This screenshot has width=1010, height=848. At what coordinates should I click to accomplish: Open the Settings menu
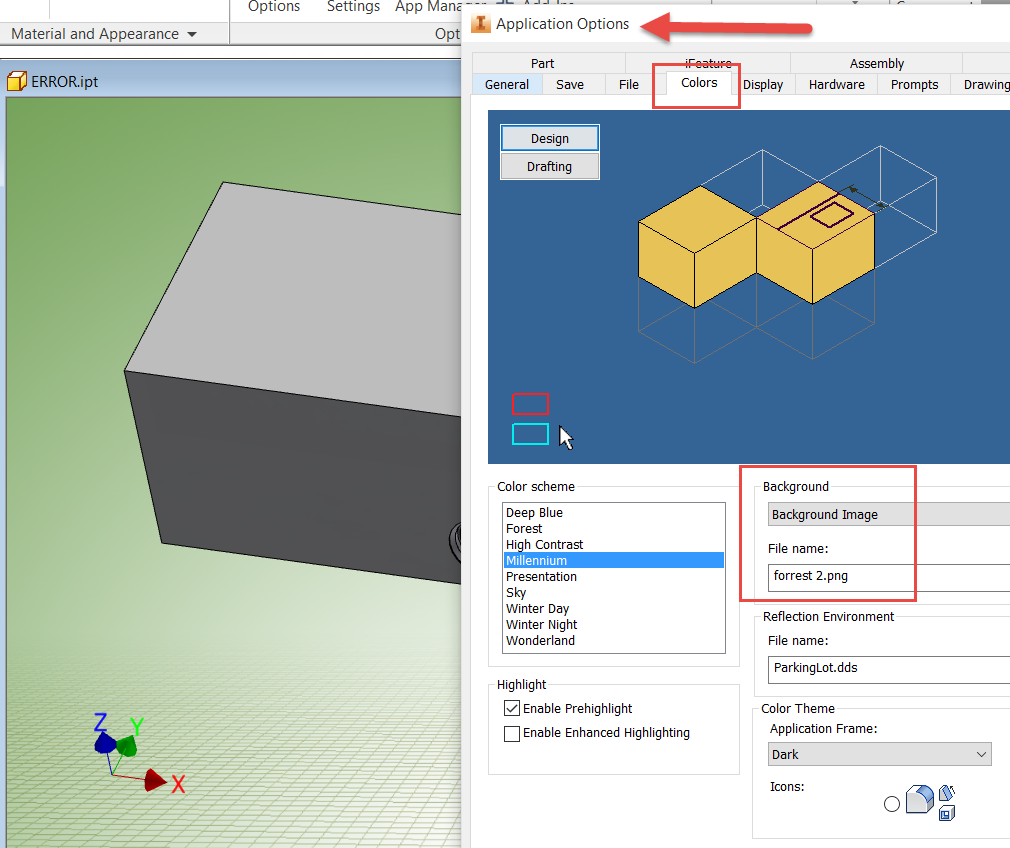pyautogui.click(x=353, y=7)
